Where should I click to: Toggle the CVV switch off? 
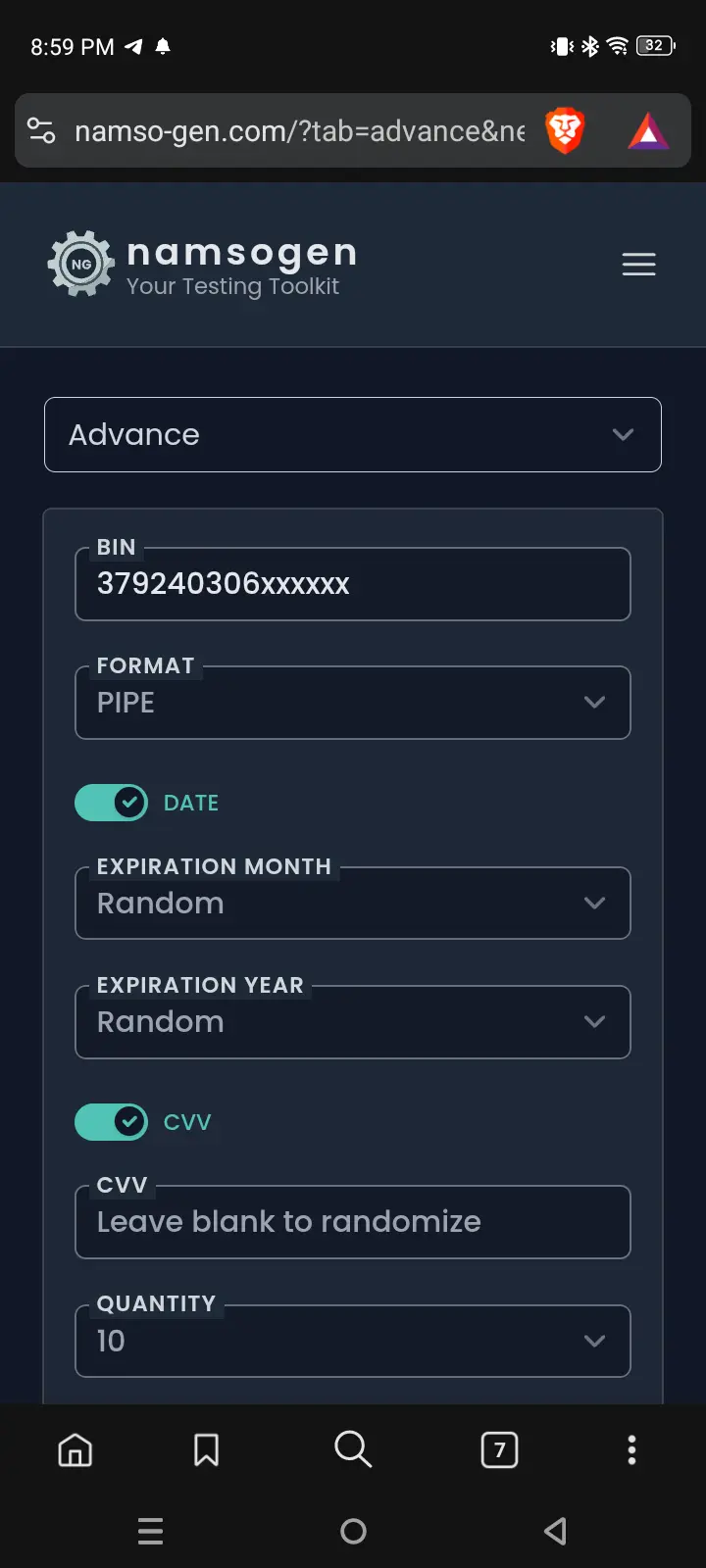[x=112, y=1122]
